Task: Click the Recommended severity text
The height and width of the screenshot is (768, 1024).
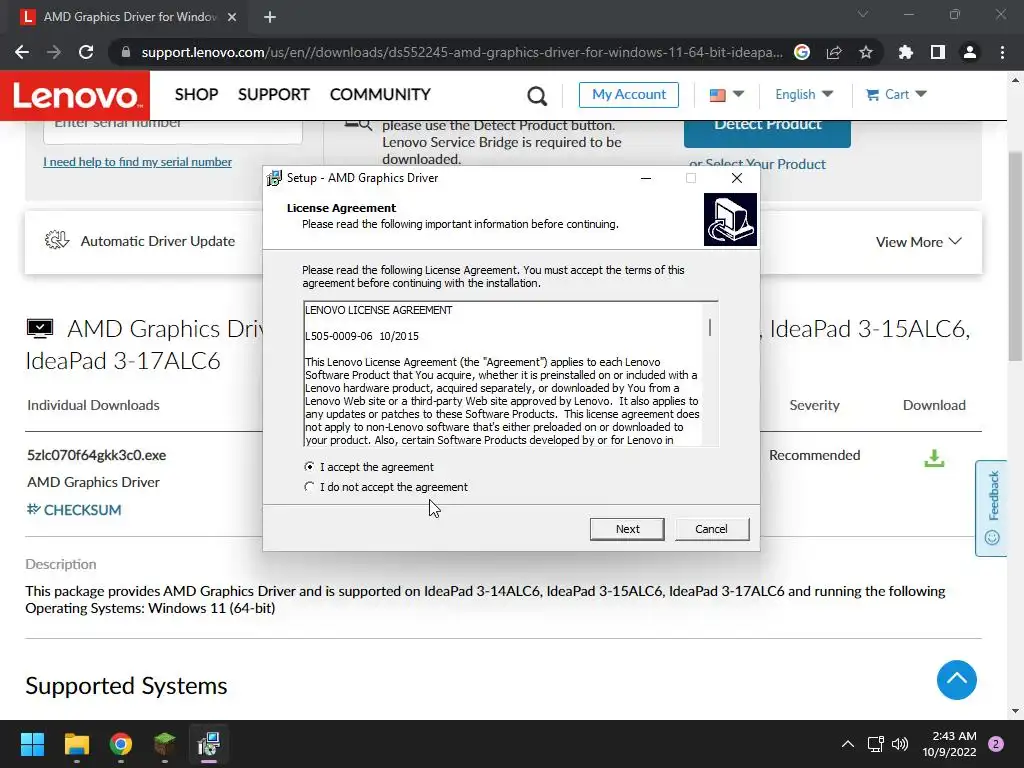Action: tap(814, 455)
